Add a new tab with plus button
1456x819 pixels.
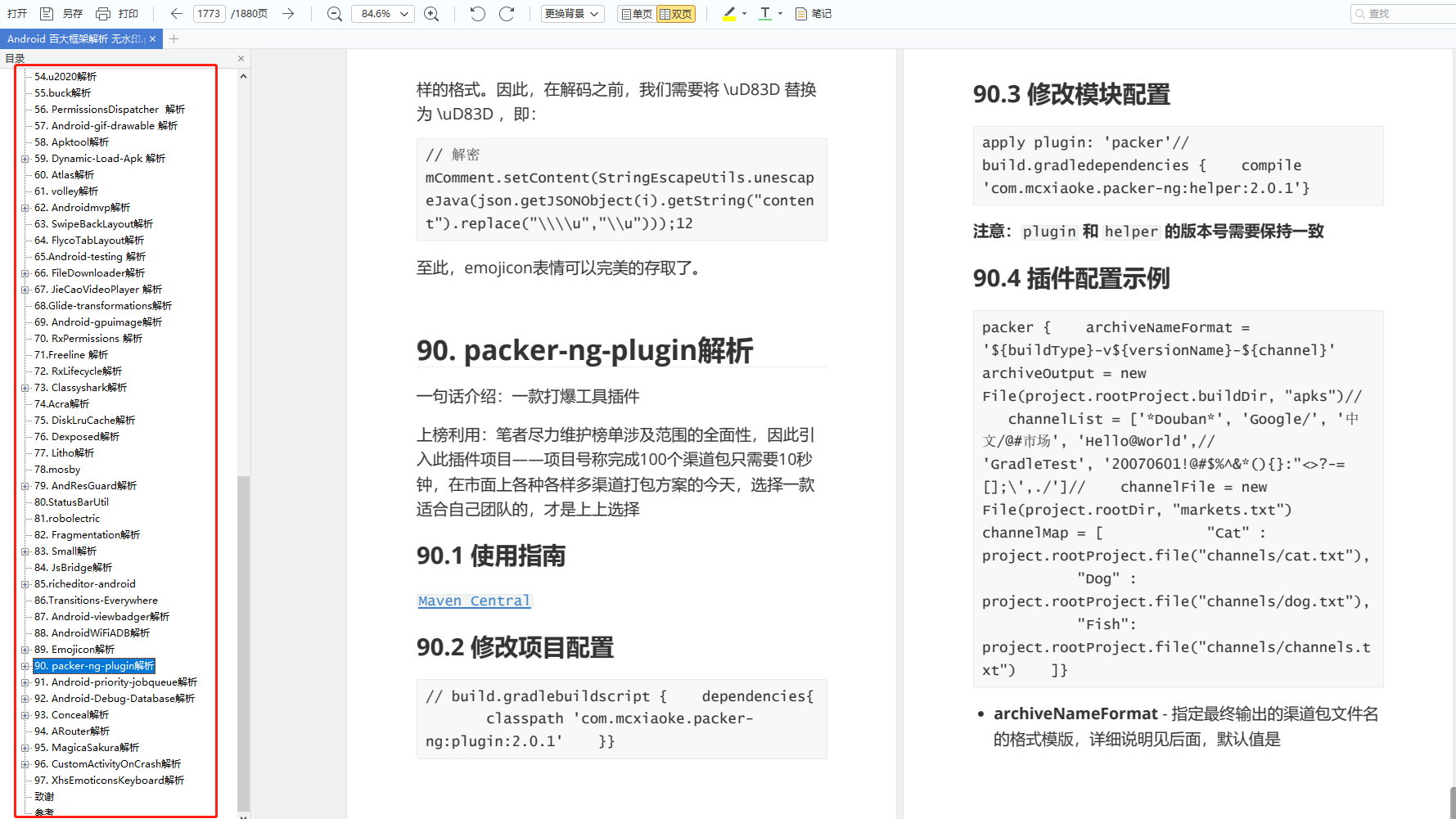(174, 38)
